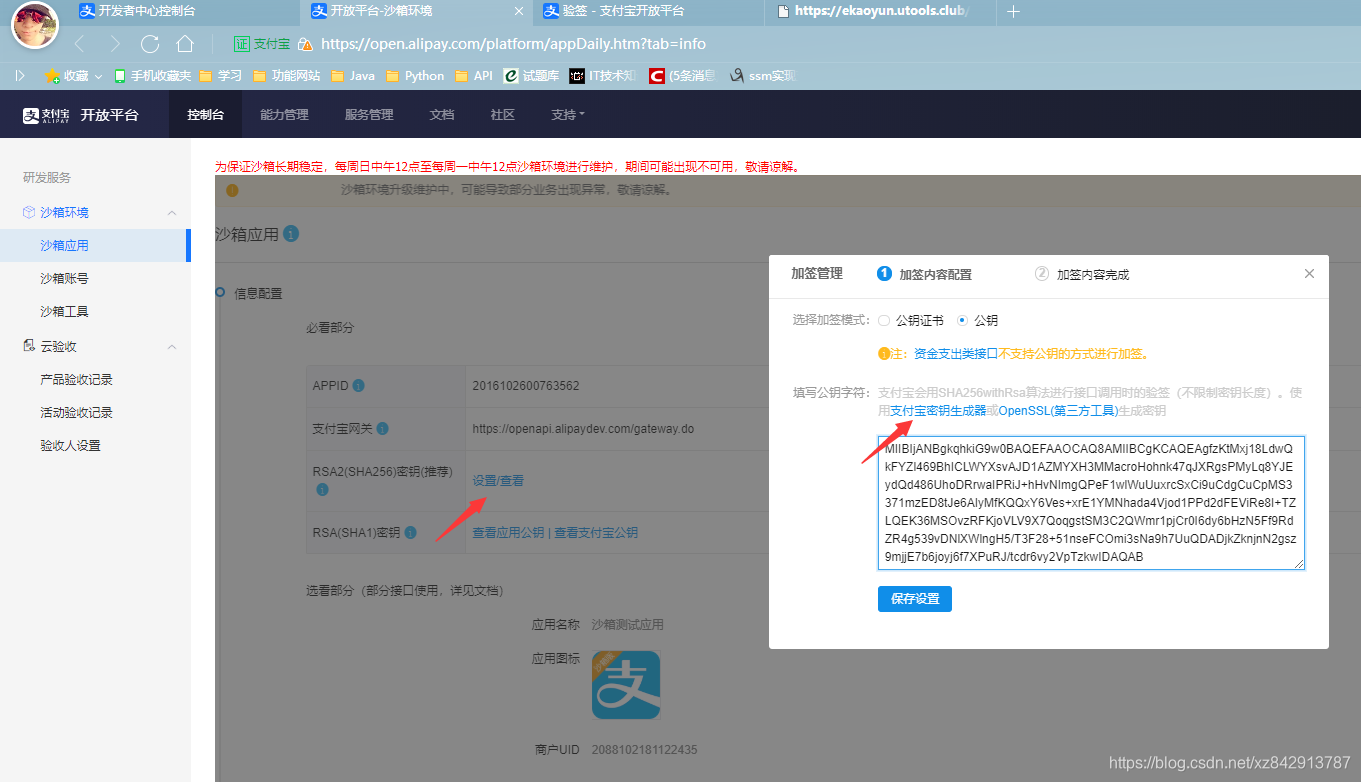Click the 资金支出类接口 link in the note

pos(956,354)
